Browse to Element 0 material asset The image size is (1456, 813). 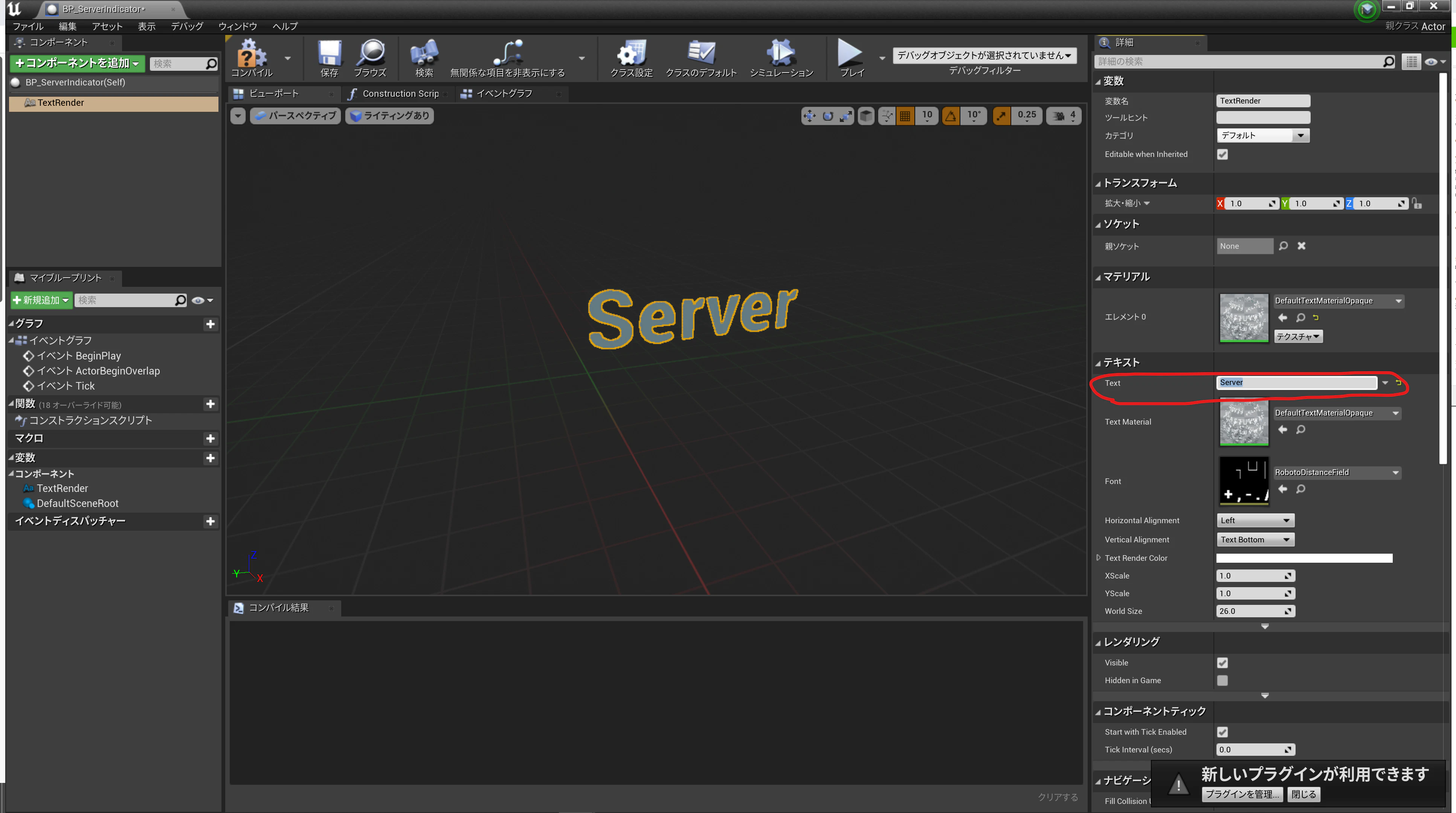pyautogui.click(x=1300, y=318)
